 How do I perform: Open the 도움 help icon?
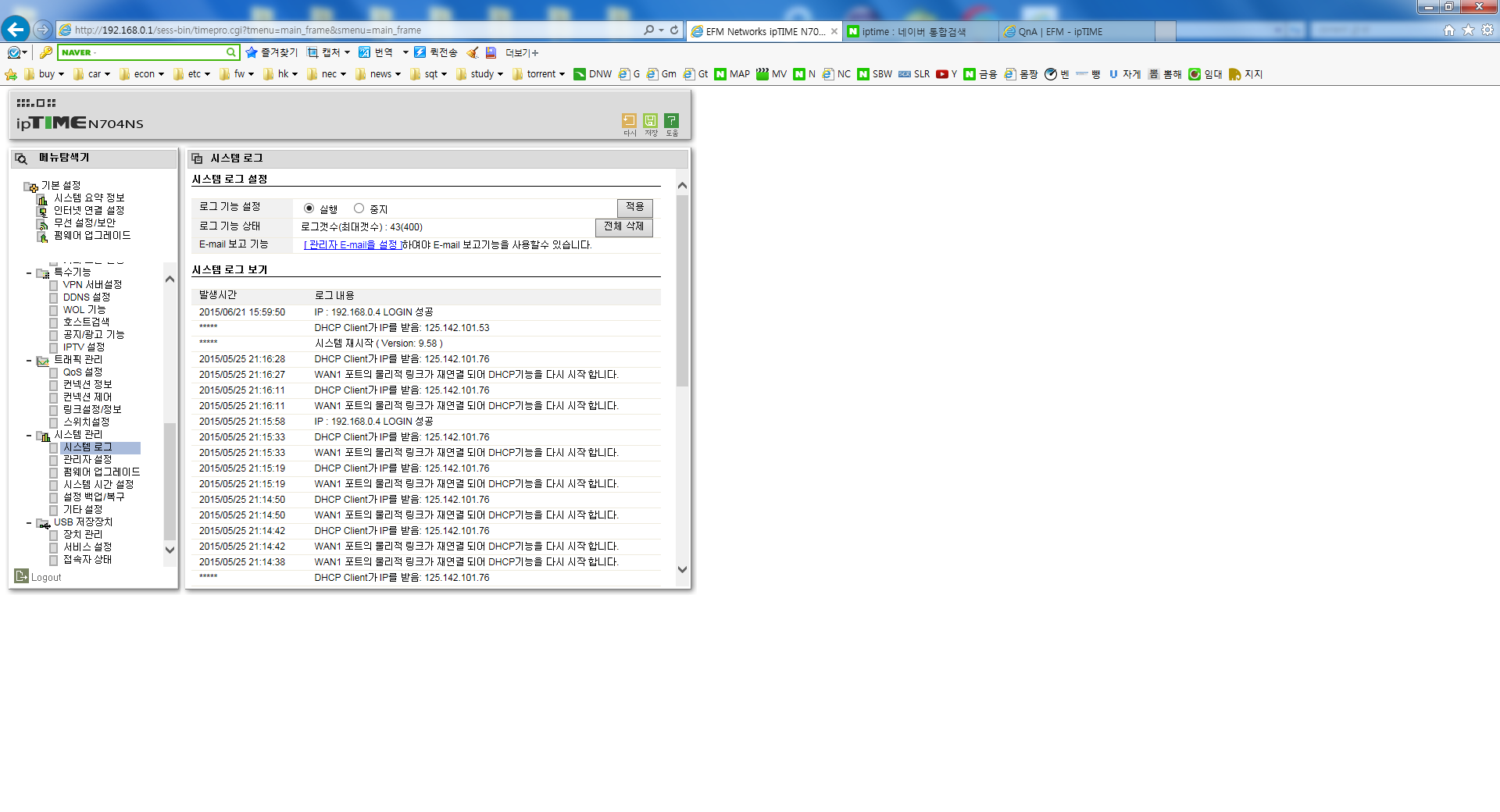click(671, 120)
